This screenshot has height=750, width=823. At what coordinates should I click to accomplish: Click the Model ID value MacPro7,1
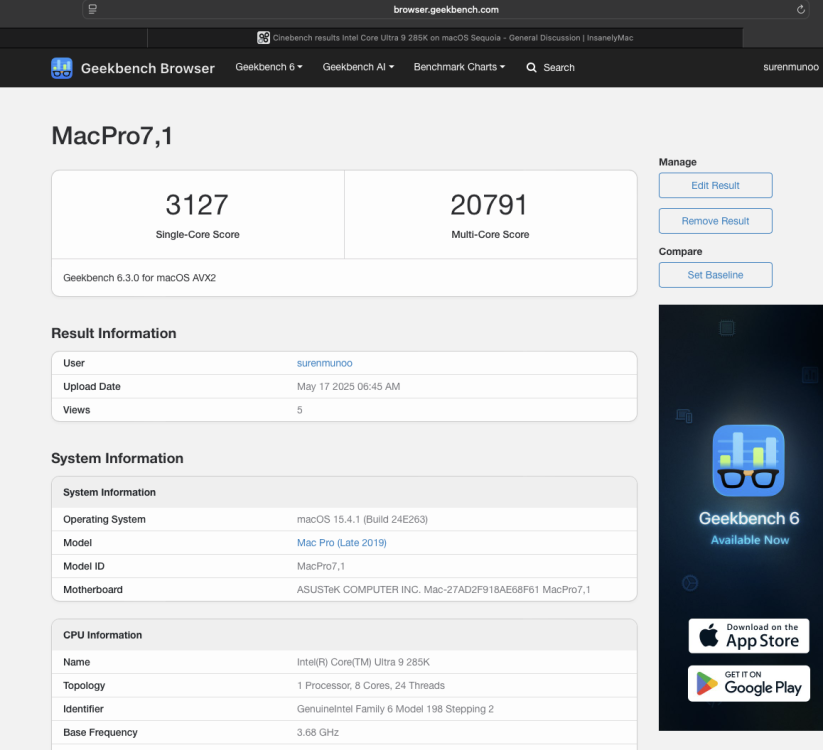(321, 566)
